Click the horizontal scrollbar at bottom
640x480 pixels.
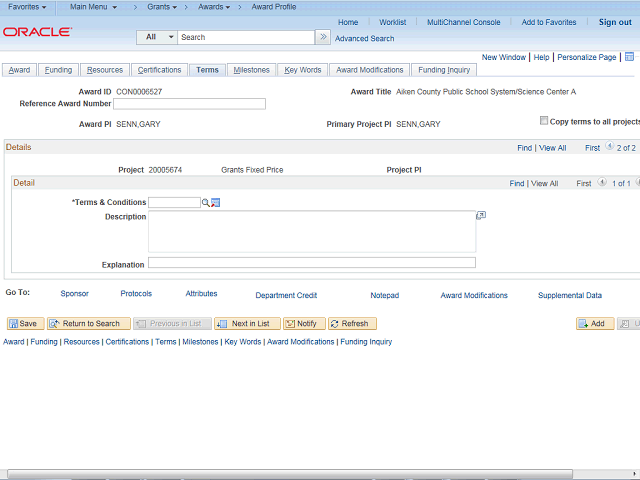click(290, 474)
